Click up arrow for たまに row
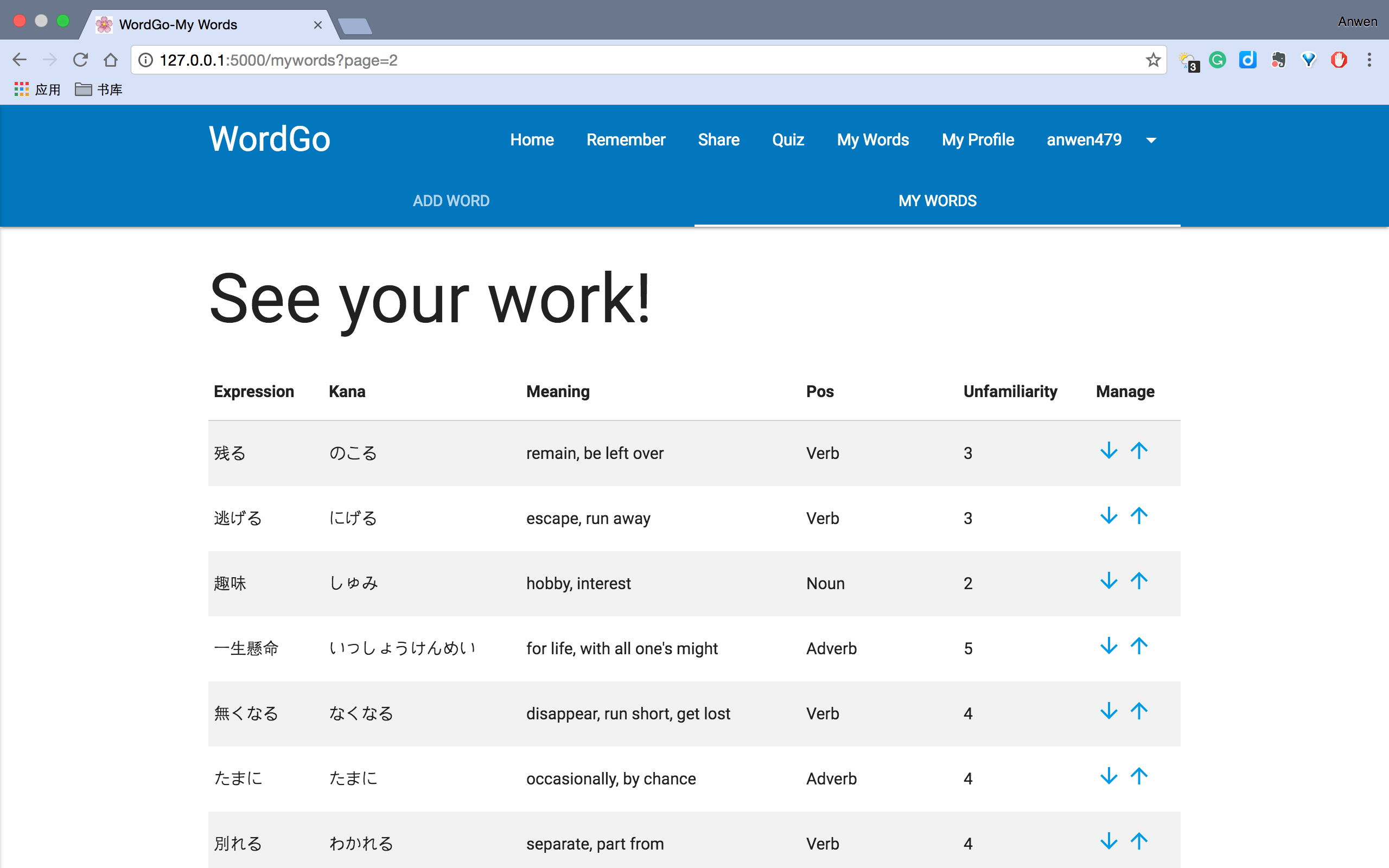Viewport: 1389px width, 868px height. point(1139,776)
